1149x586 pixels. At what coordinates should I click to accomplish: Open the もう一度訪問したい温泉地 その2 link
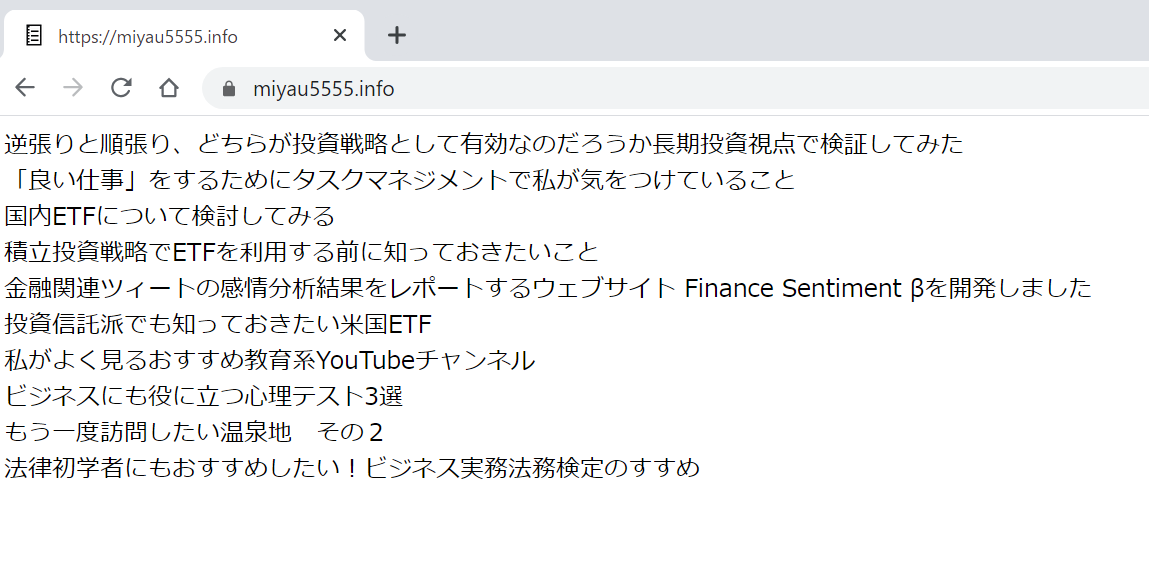pos(193,431)
